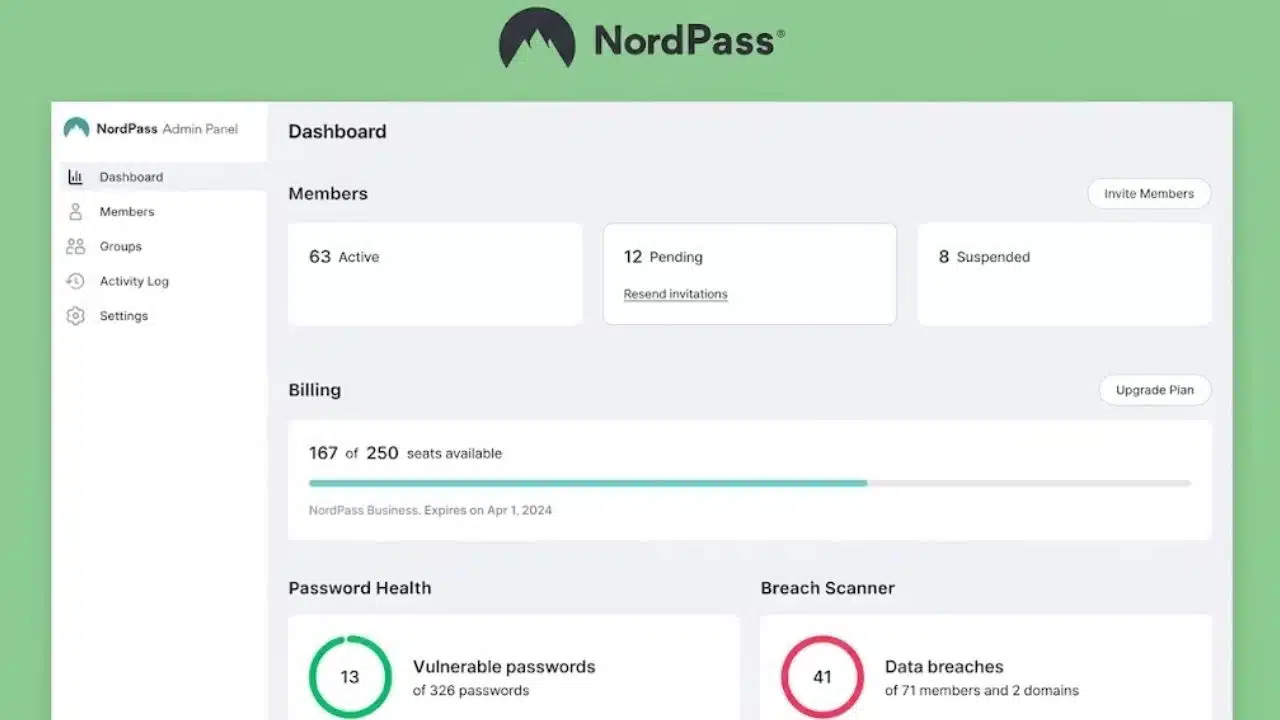Click the Activity Log clock icon
Viewport: 1280px width, 720px height.
coord(75,281)
